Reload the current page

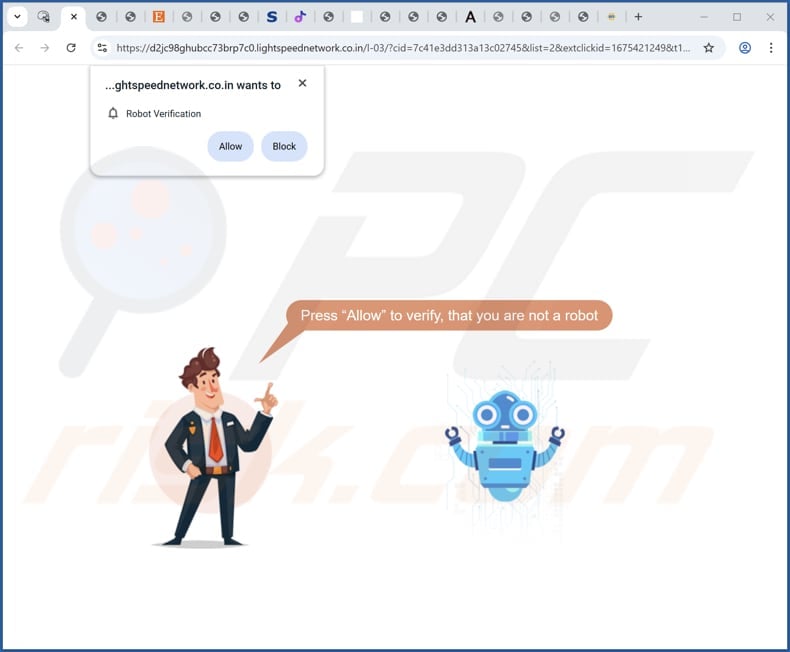71,48
